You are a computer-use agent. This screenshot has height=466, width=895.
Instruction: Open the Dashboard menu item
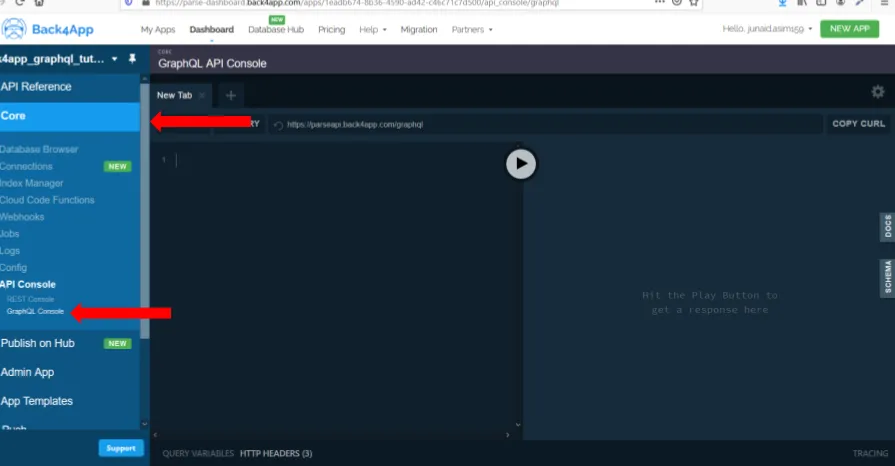point(212,30)
